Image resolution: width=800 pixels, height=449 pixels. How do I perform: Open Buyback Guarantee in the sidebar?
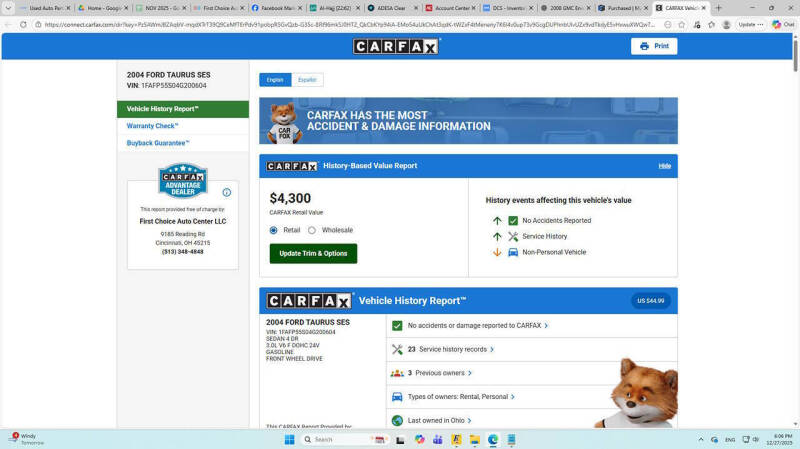[158, 143]
